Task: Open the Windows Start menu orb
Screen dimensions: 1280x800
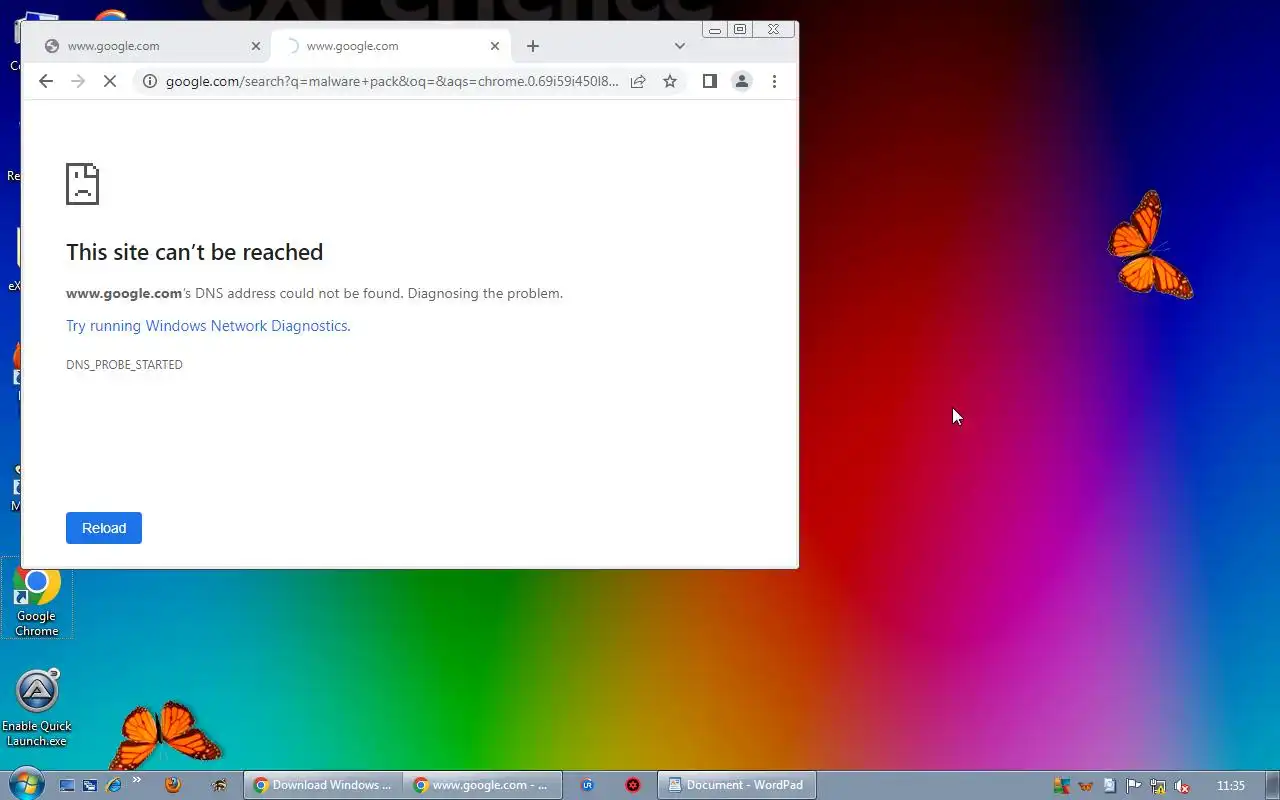Action: 25,785
